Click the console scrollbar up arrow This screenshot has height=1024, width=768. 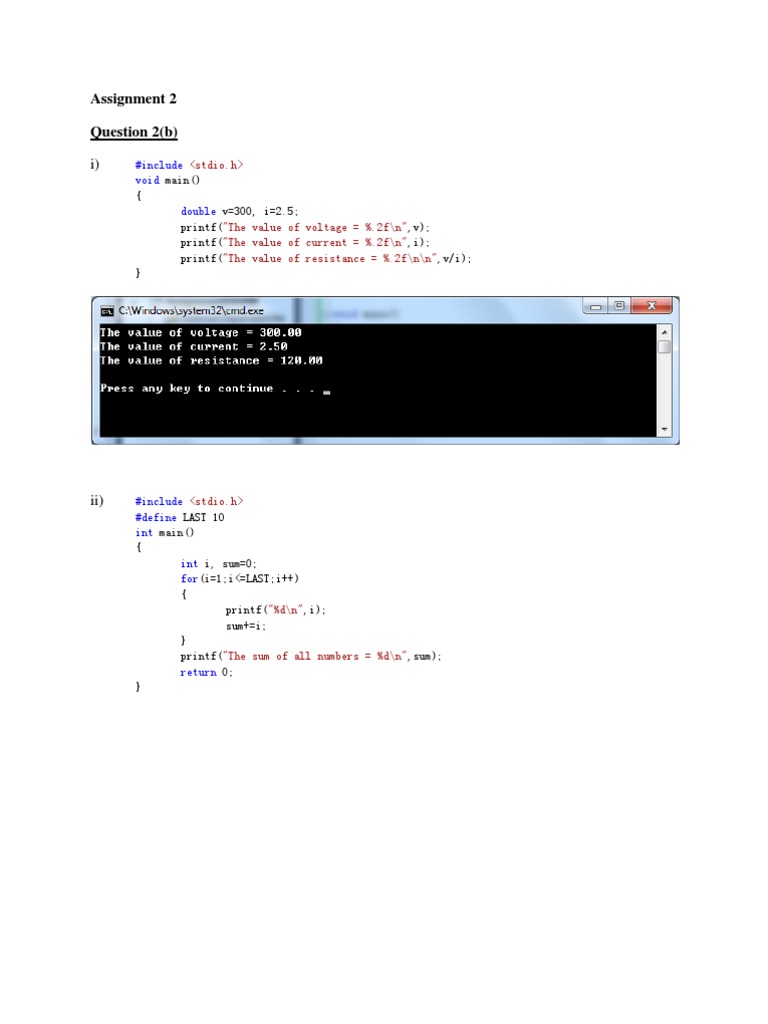pos(664,332)
